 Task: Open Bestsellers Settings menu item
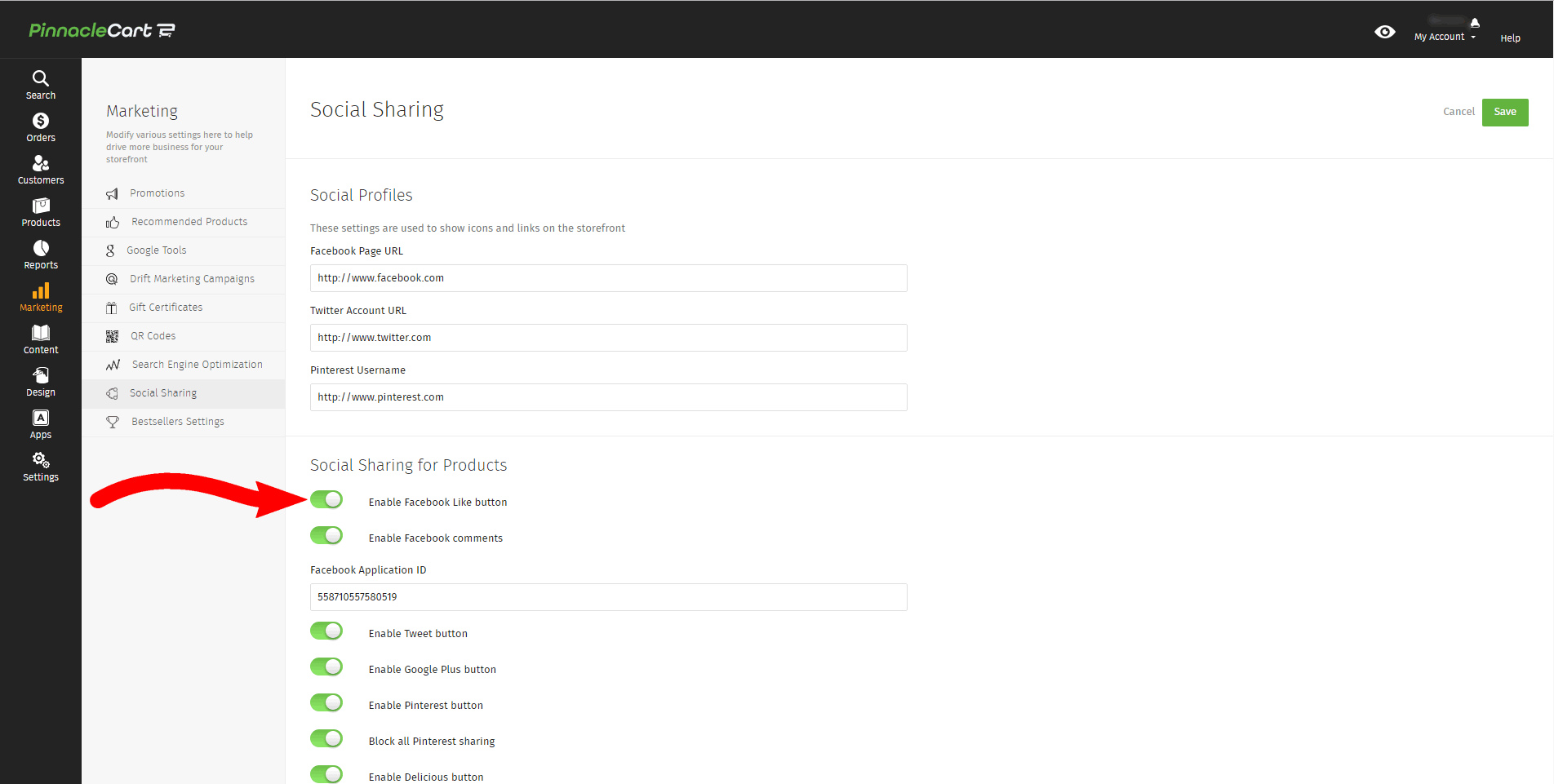click(184, 422)
